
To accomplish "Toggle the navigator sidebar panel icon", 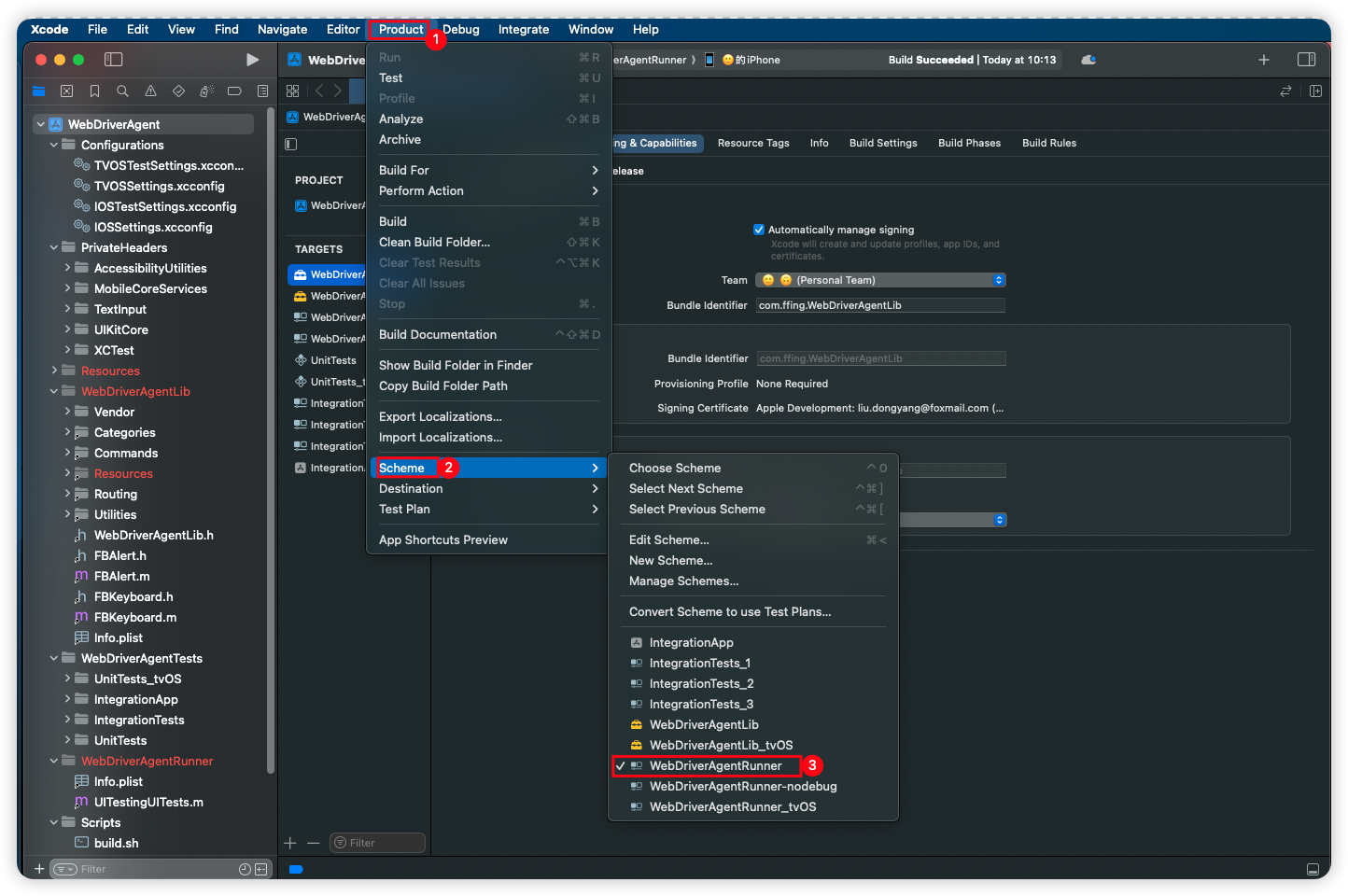I will pyautogui.click(x=114, y=60).
